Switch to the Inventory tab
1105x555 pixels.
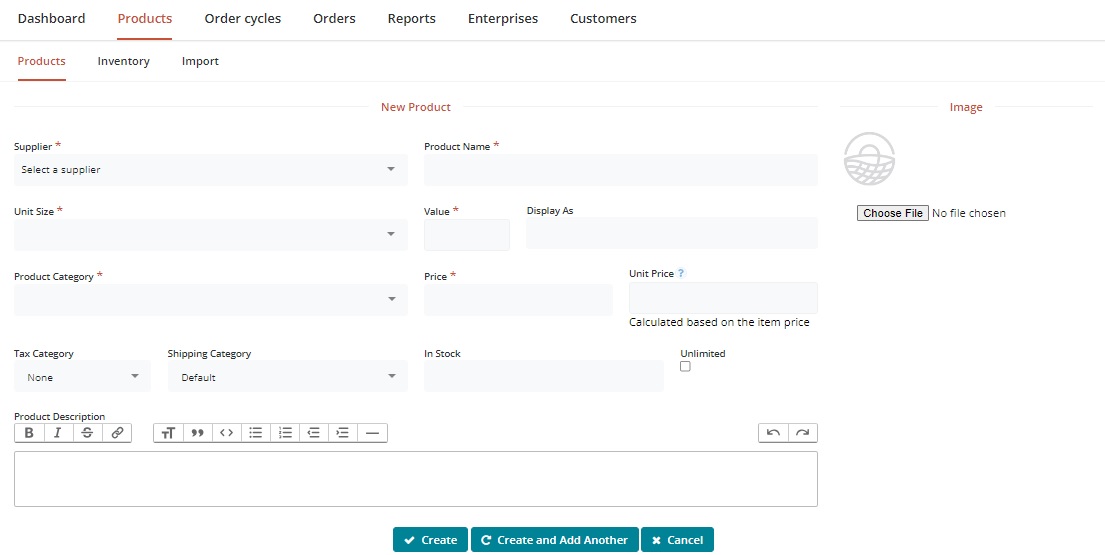pos(123,61)
